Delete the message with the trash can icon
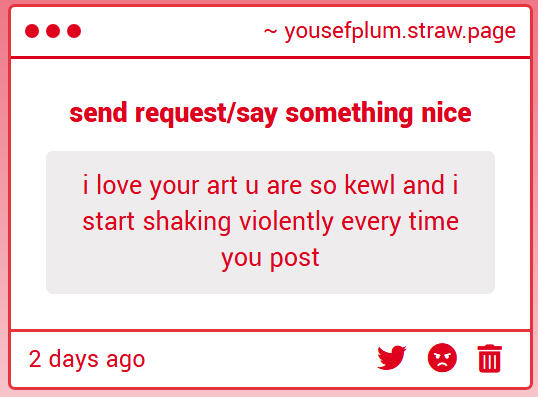The image size is (538, 397). (490, 358)
